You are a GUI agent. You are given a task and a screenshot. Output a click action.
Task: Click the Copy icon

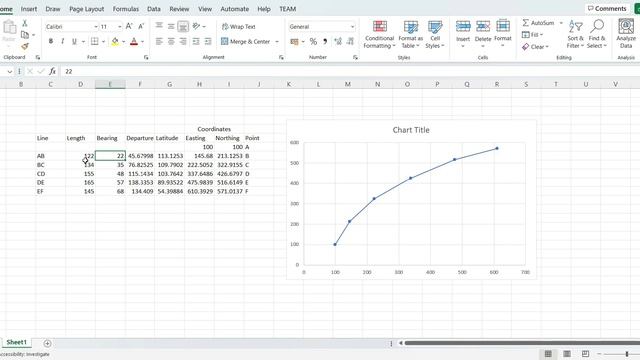(25, 35)
